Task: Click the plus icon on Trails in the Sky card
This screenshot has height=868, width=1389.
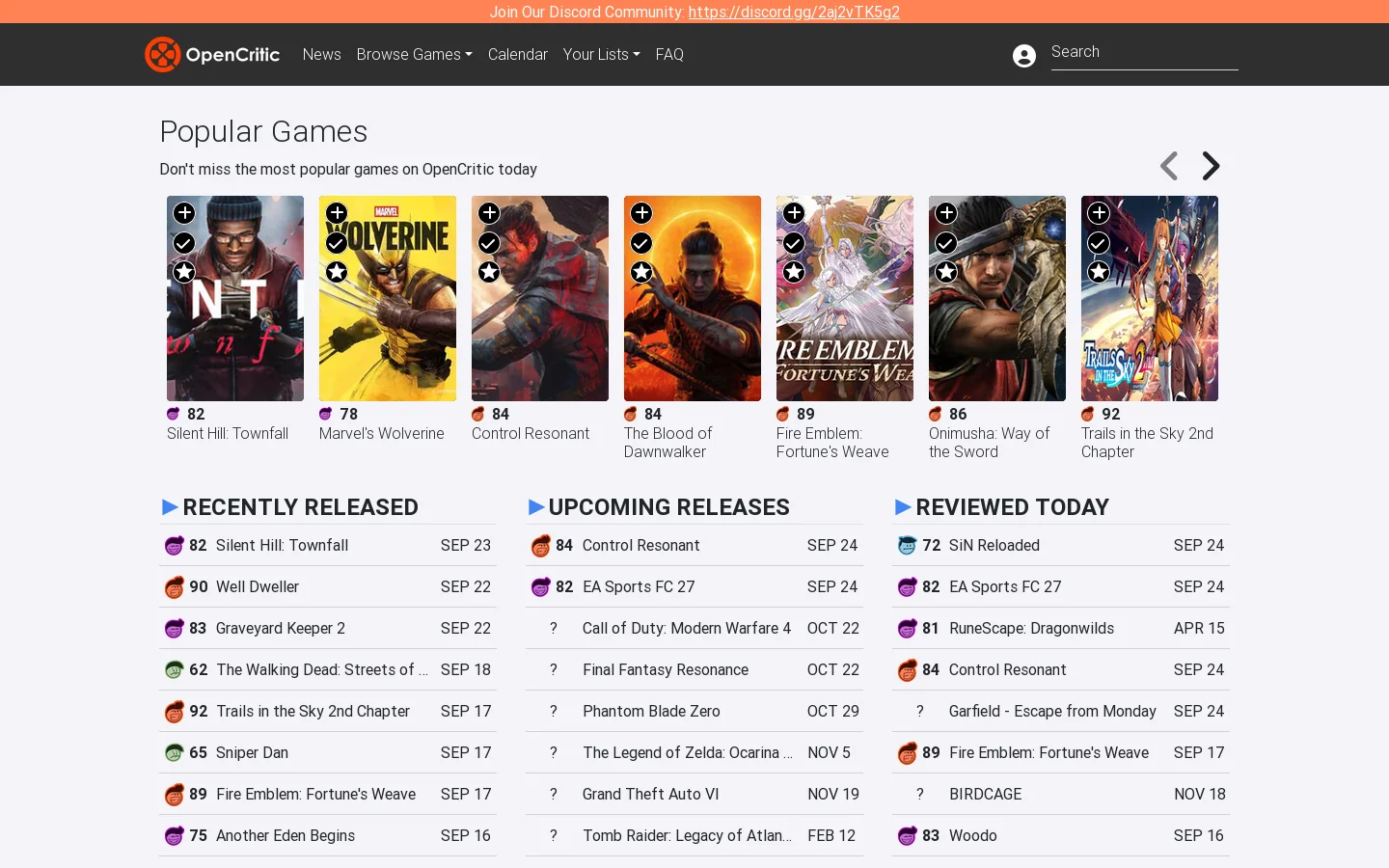Action: [1099, 213]
